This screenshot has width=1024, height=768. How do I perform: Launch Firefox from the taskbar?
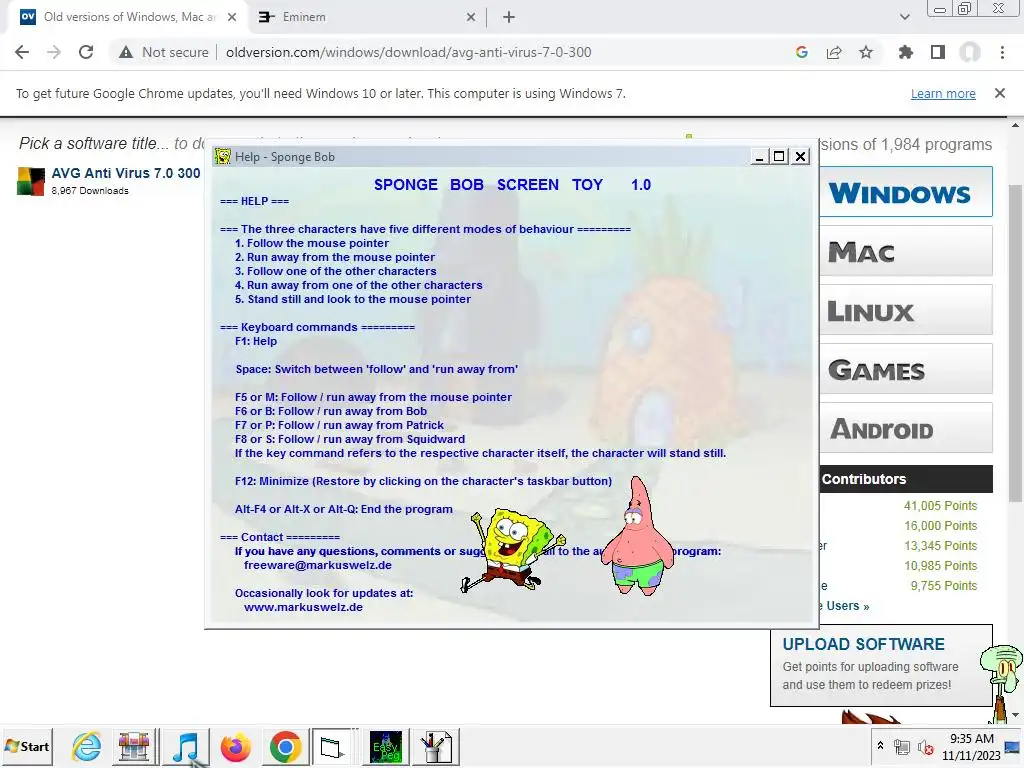[x=236, y=746]
